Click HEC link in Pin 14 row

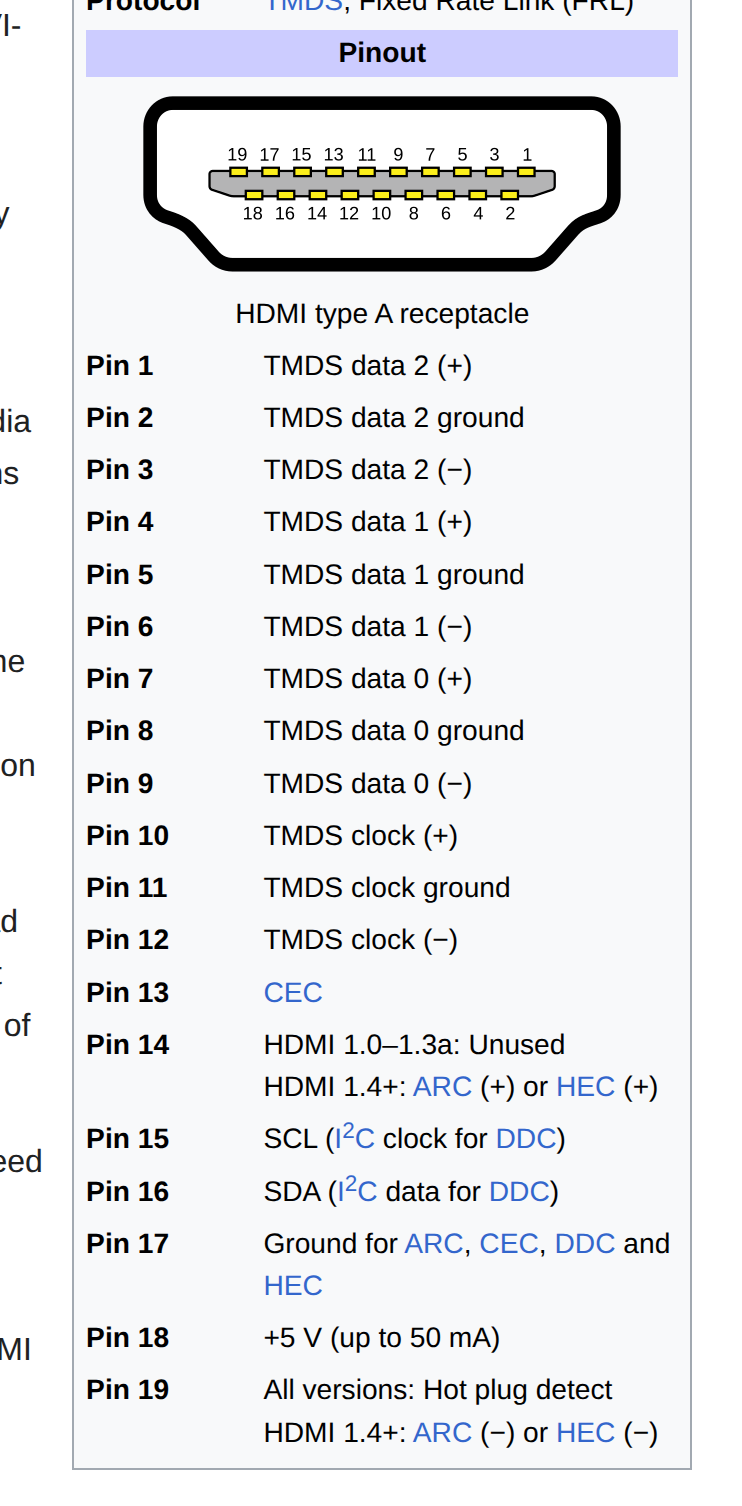pos(585,1087)
